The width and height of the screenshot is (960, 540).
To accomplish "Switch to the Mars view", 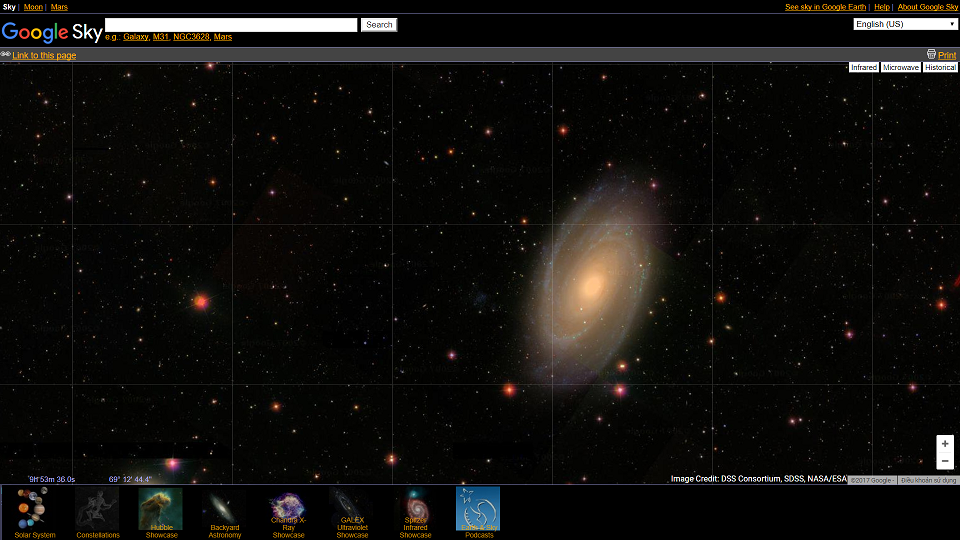I will click(x=59, y=7).
